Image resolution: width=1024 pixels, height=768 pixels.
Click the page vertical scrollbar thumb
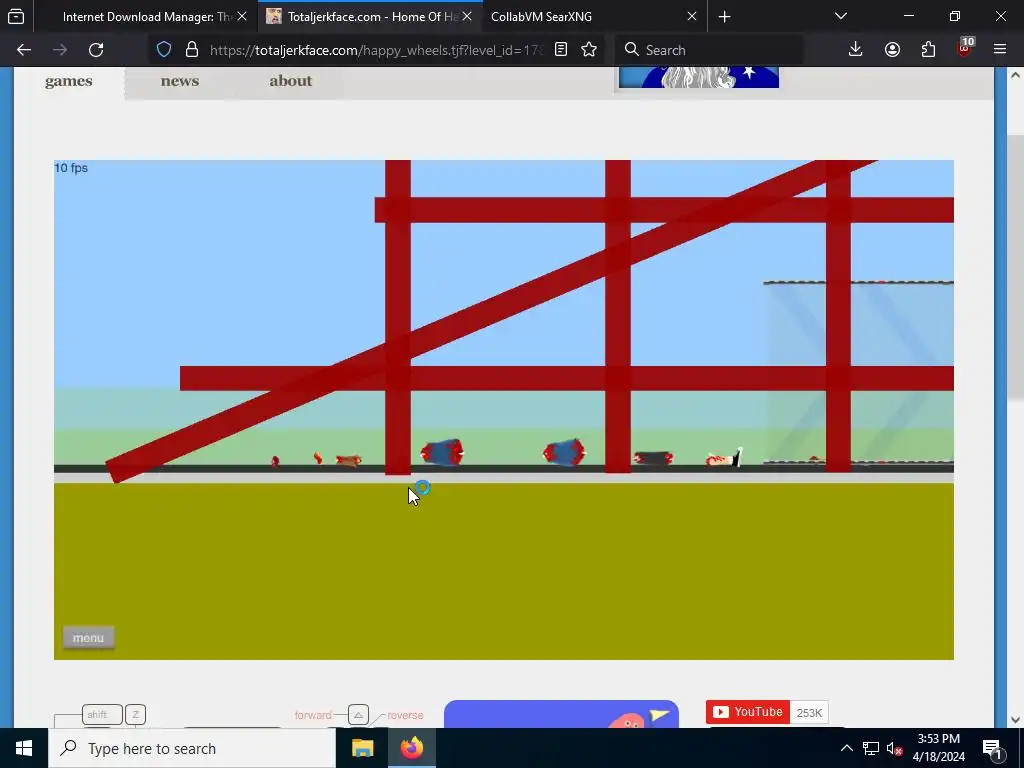pyautogui.click(x=1015, y=266)
